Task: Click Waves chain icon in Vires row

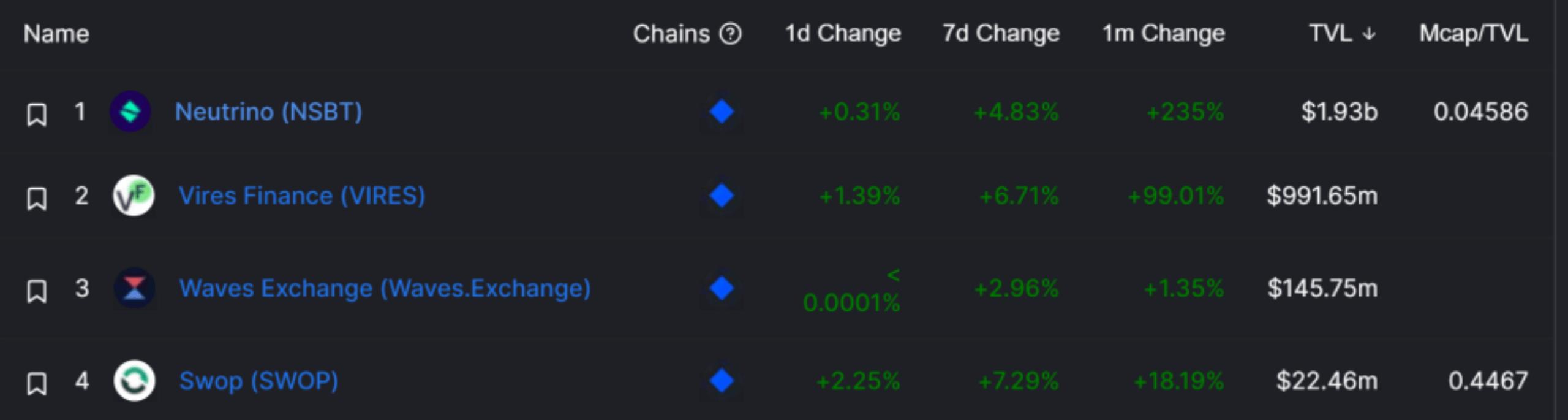Action: click(722, 196)
